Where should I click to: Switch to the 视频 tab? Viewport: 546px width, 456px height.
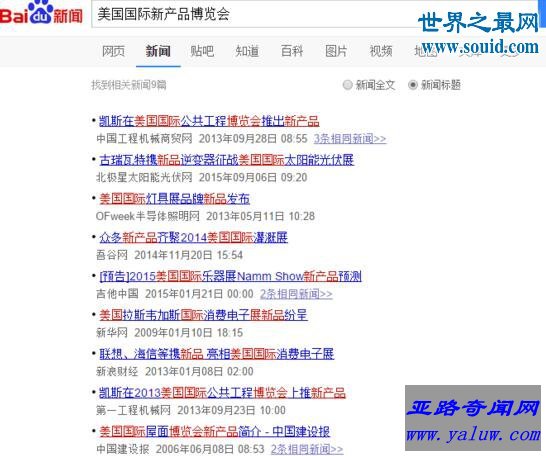pos(381,51)
